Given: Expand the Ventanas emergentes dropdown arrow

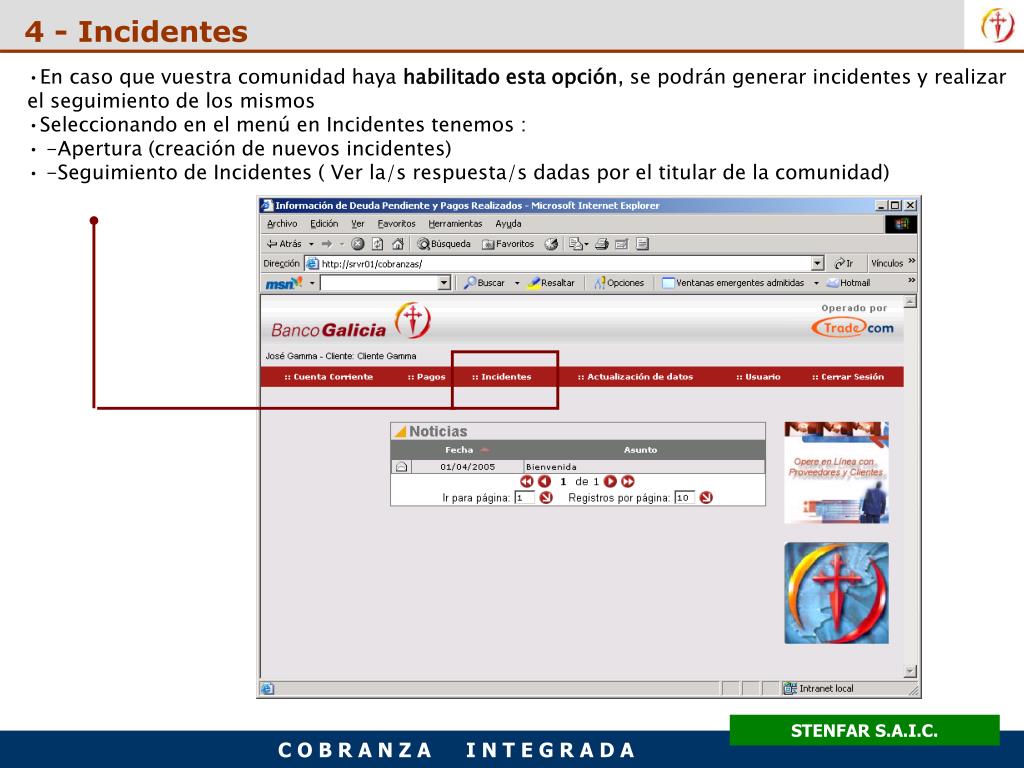Looking at the screenshot, I should click(816, 283).
